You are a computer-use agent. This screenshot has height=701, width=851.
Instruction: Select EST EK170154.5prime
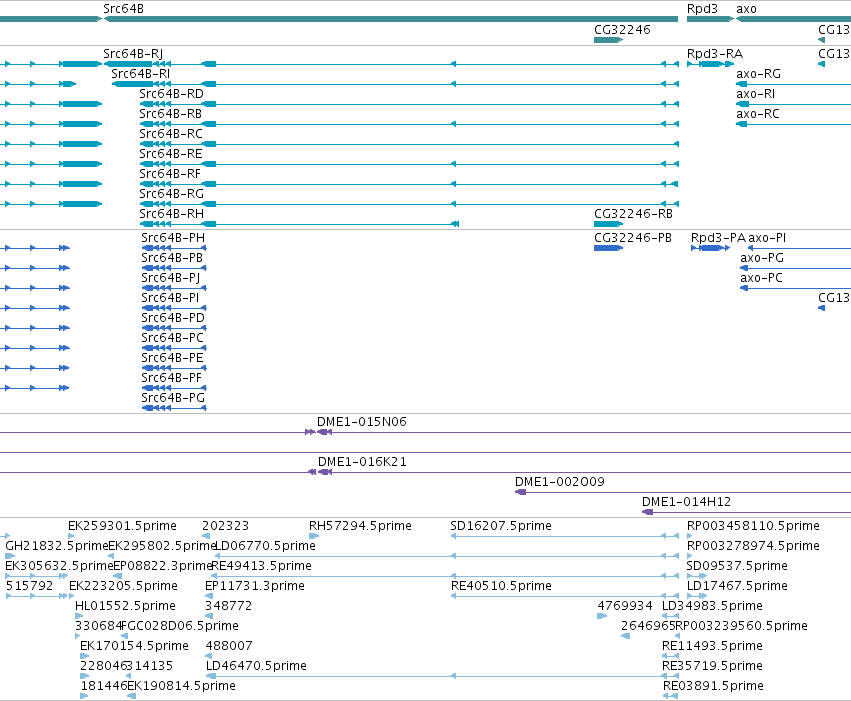pyautogui.click(x=134, y=647)
